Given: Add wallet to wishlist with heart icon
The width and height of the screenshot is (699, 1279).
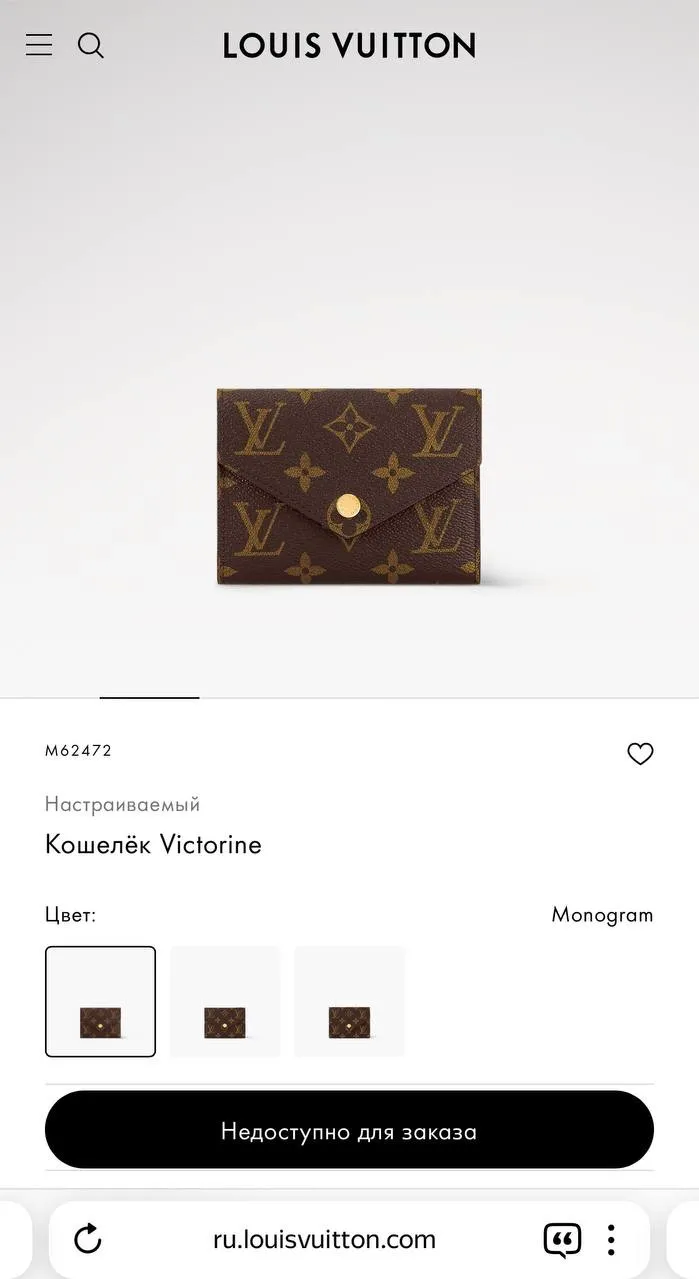Looking at the screenshot, I should 640,754.
